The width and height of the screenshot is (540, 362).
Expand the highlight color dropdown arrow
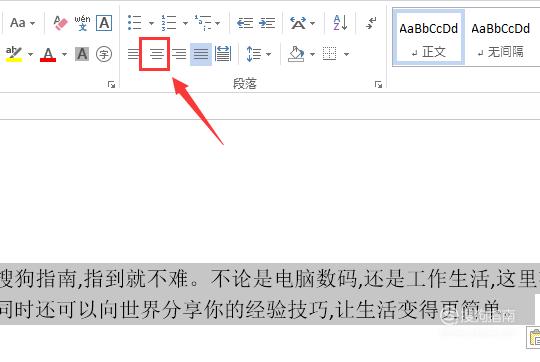pos(30,54)
